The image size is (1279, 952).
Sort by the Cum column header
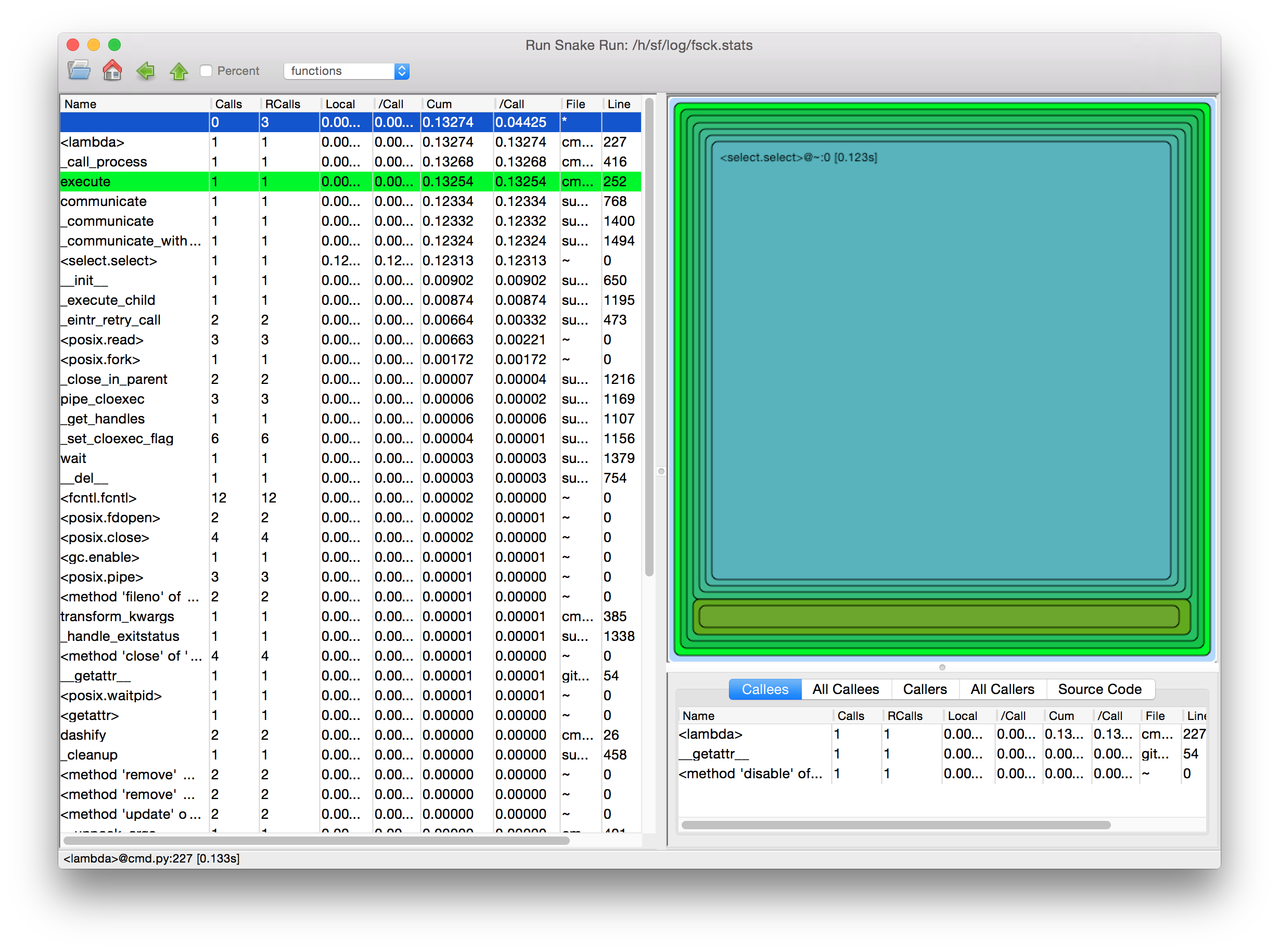[x=439, y=104]
